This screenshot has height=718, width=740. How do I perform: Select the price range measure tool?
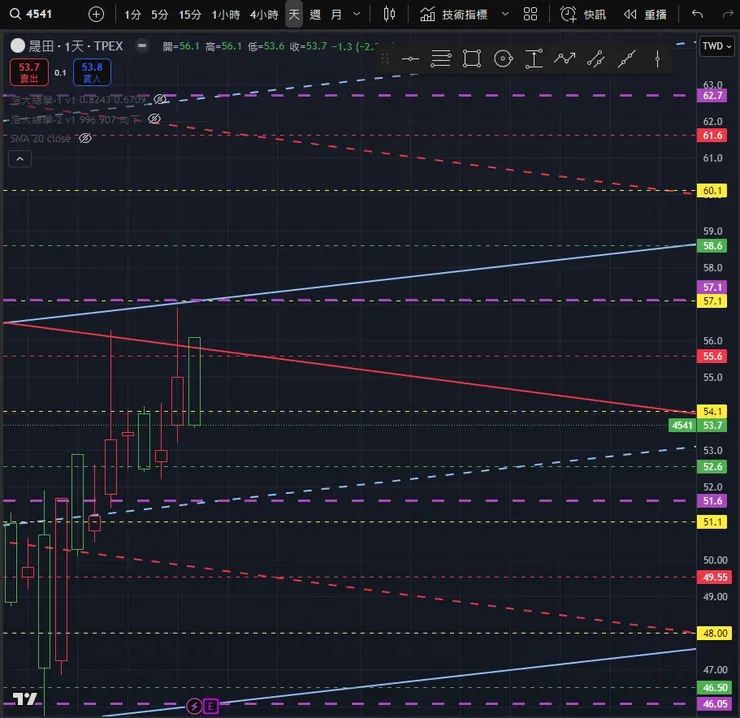[534, 59]
